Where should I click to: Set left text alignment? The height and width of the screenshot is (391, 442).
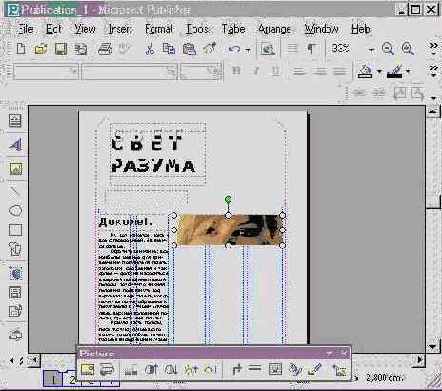[299, 71]
